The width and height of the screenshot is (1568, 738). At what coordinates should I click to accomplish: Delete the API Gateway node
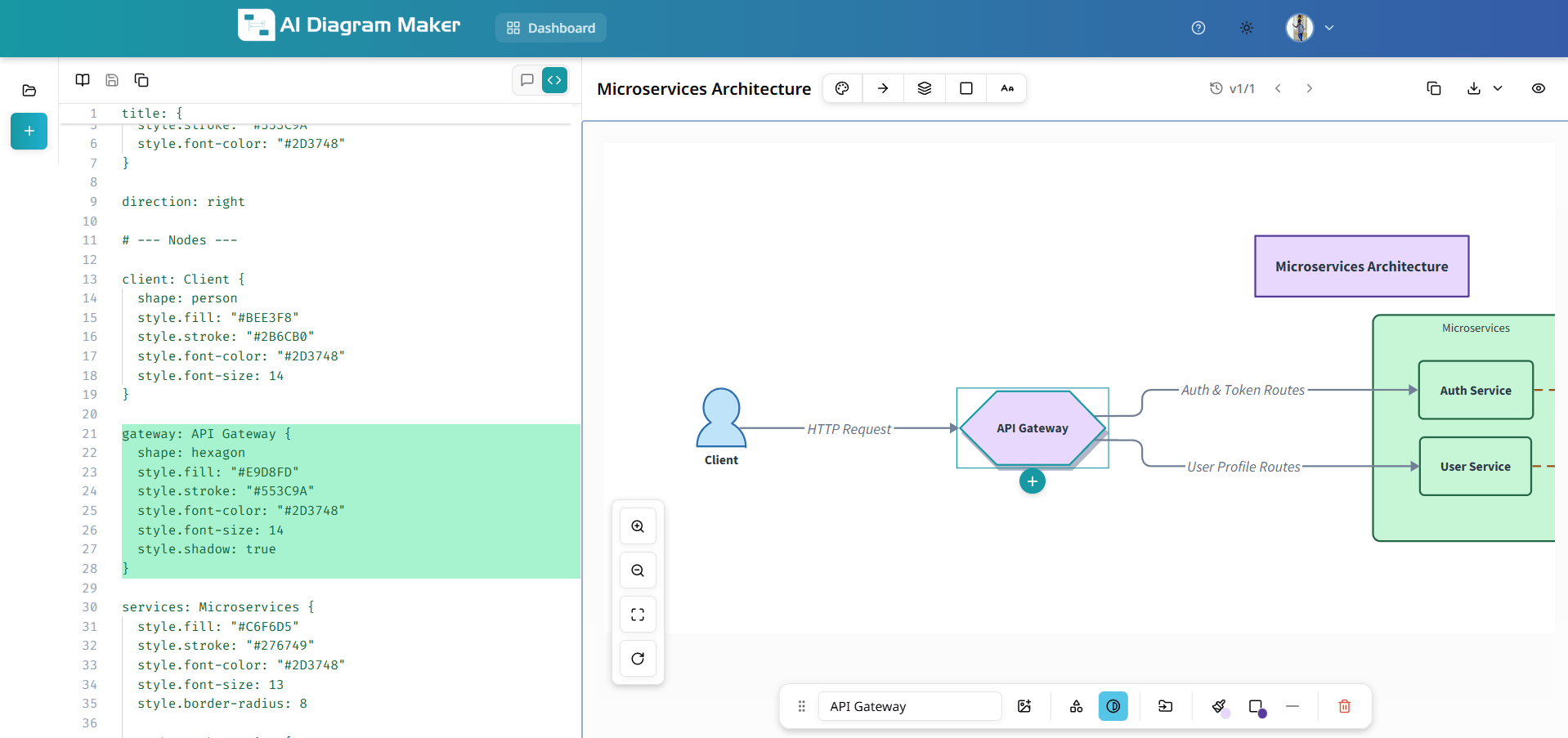pyautogui.click(x=1343, y=706)
